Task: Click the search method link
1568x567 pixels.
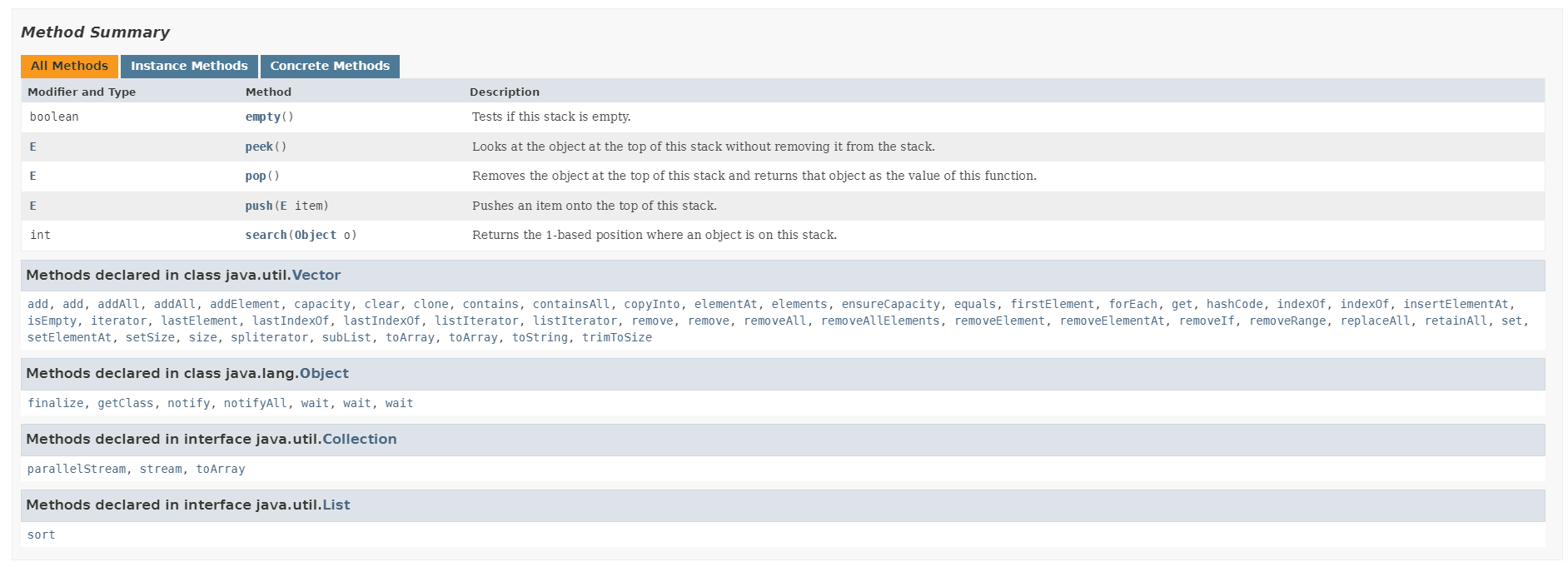Action: 266,235
